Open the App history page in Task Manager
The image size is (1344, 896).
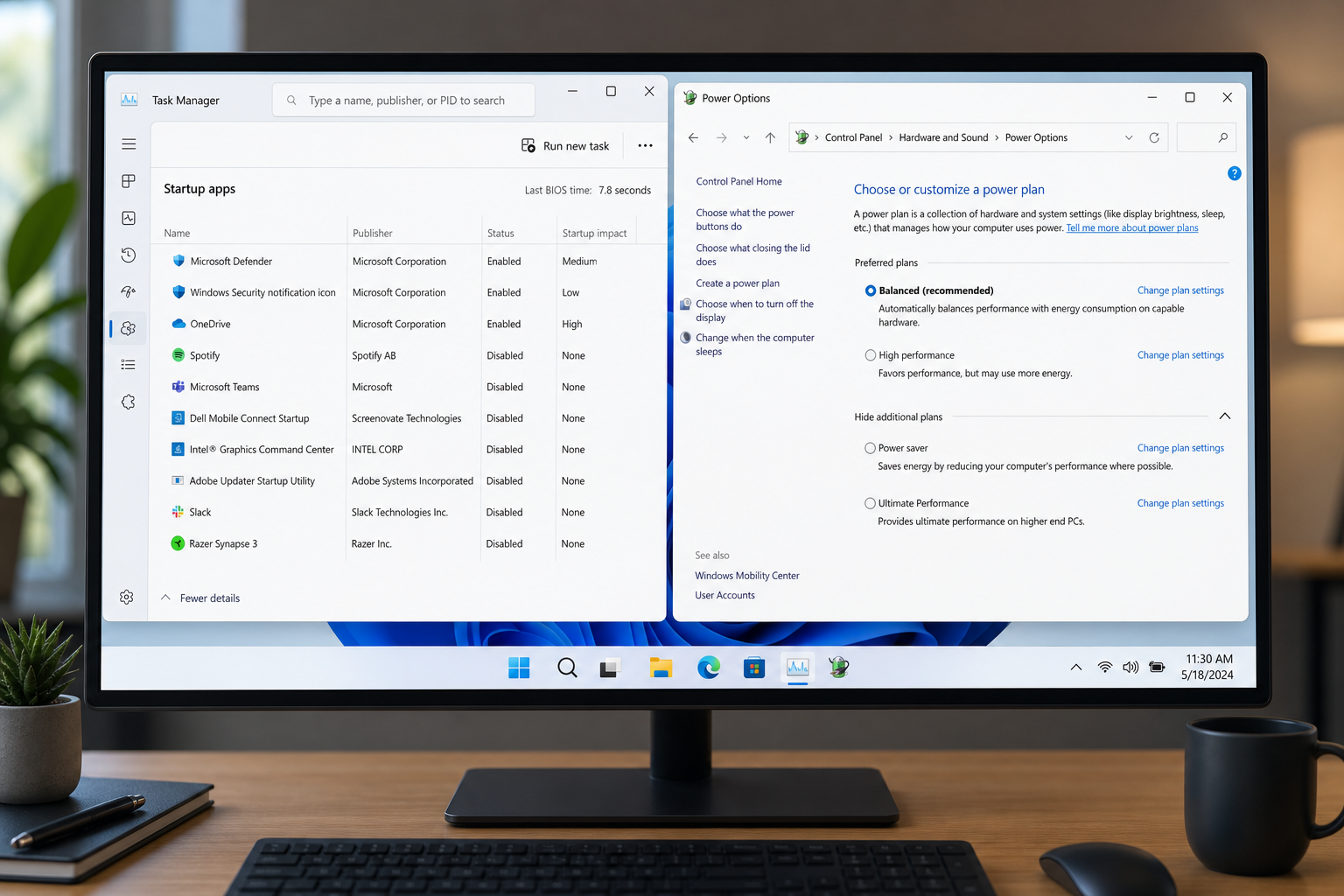[129, 255]
